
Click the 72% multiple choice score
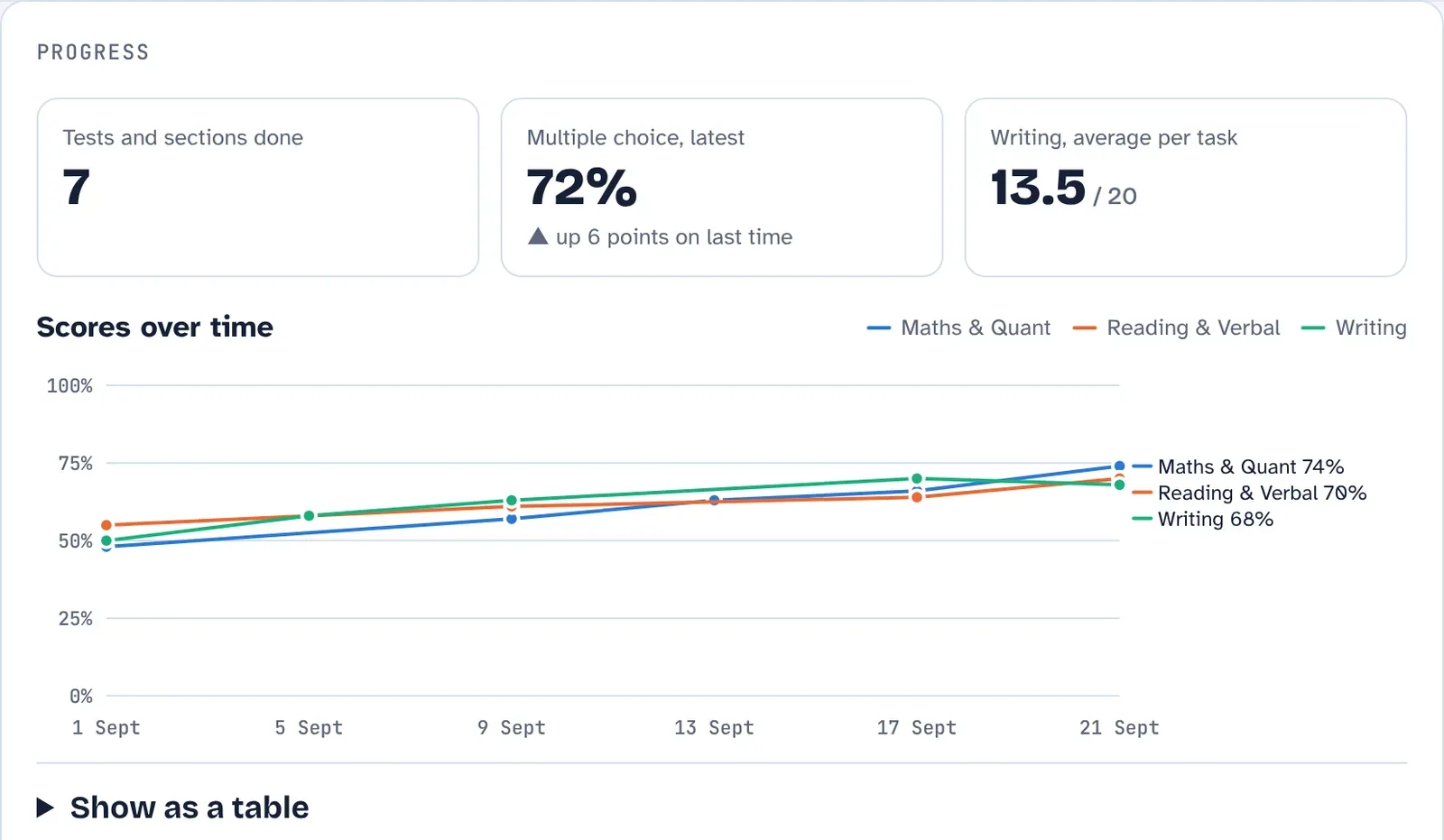point(582,188)
